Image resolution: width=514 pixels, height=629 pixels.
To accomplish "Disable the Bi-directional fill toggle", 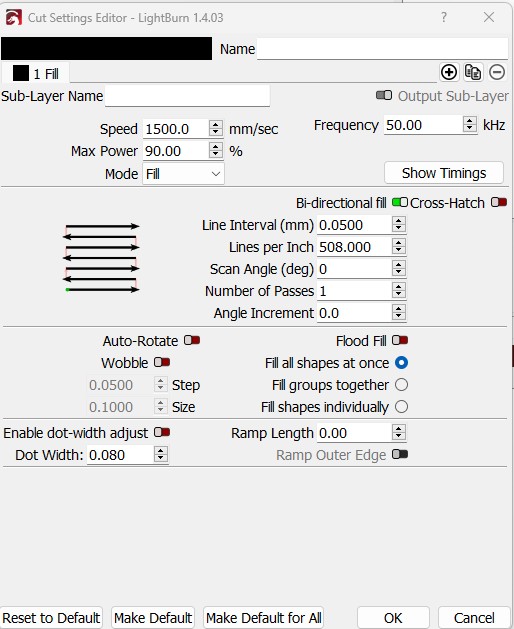I will pyautogui.click(x=400, y=202).
